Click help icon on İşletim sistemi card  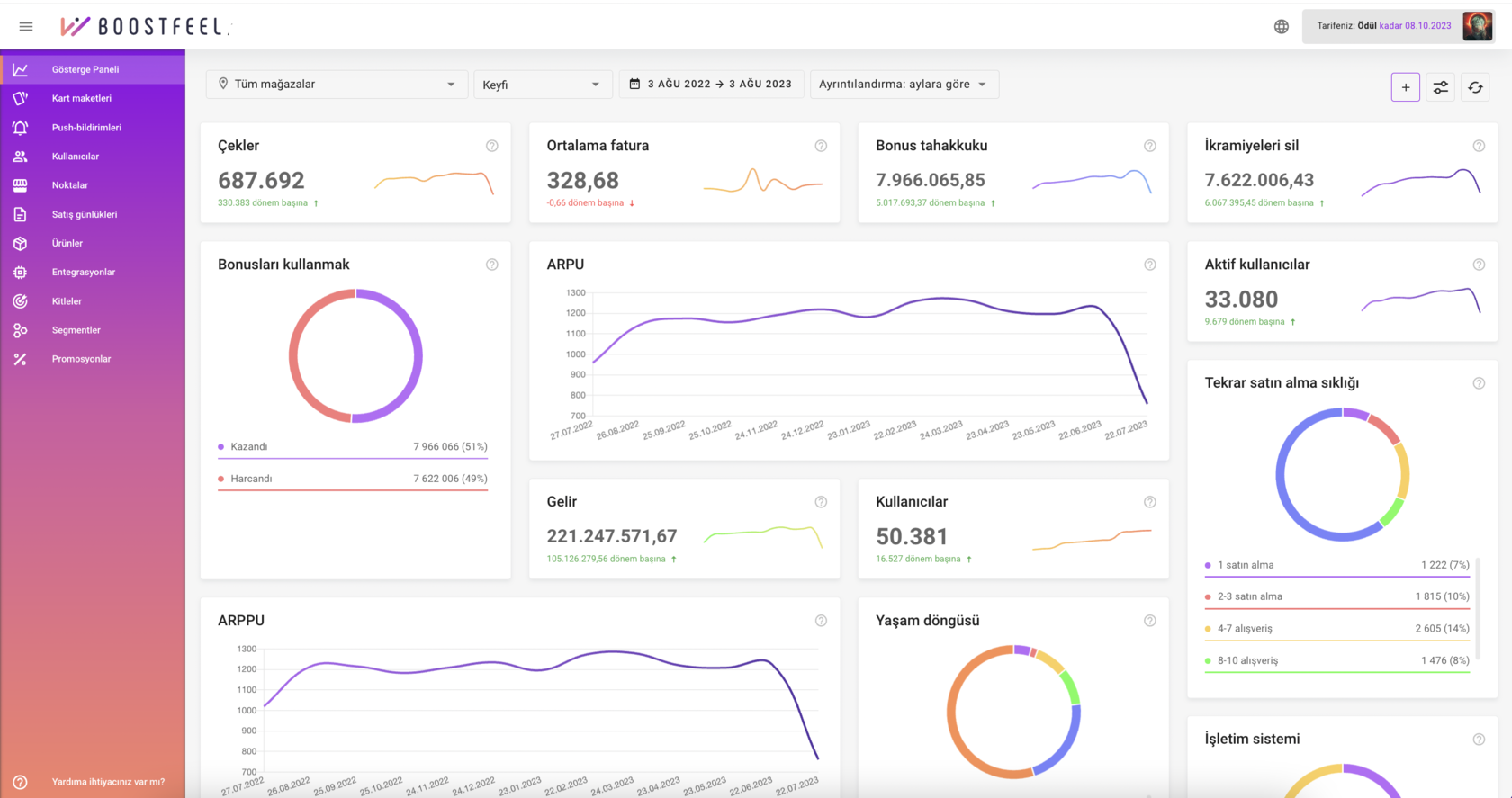pyautogui.click(x=1479, y=740)
